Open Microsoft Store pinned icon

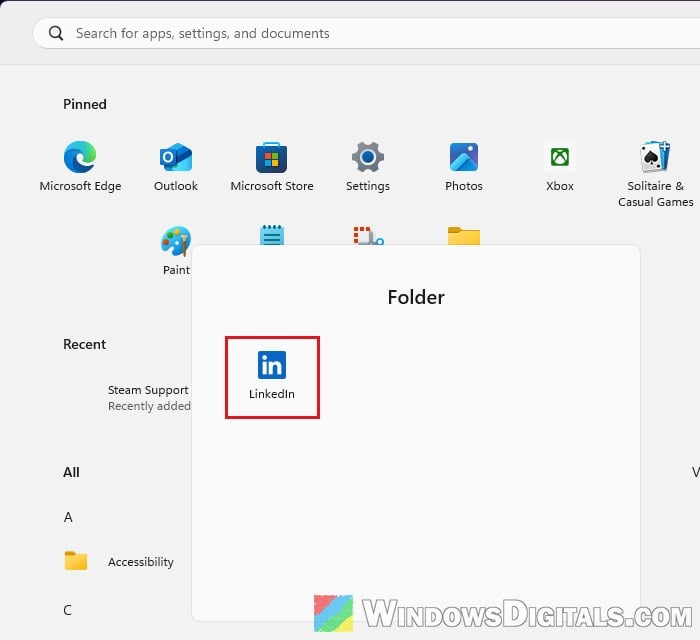pyautogui.click(x=271, y=166)
